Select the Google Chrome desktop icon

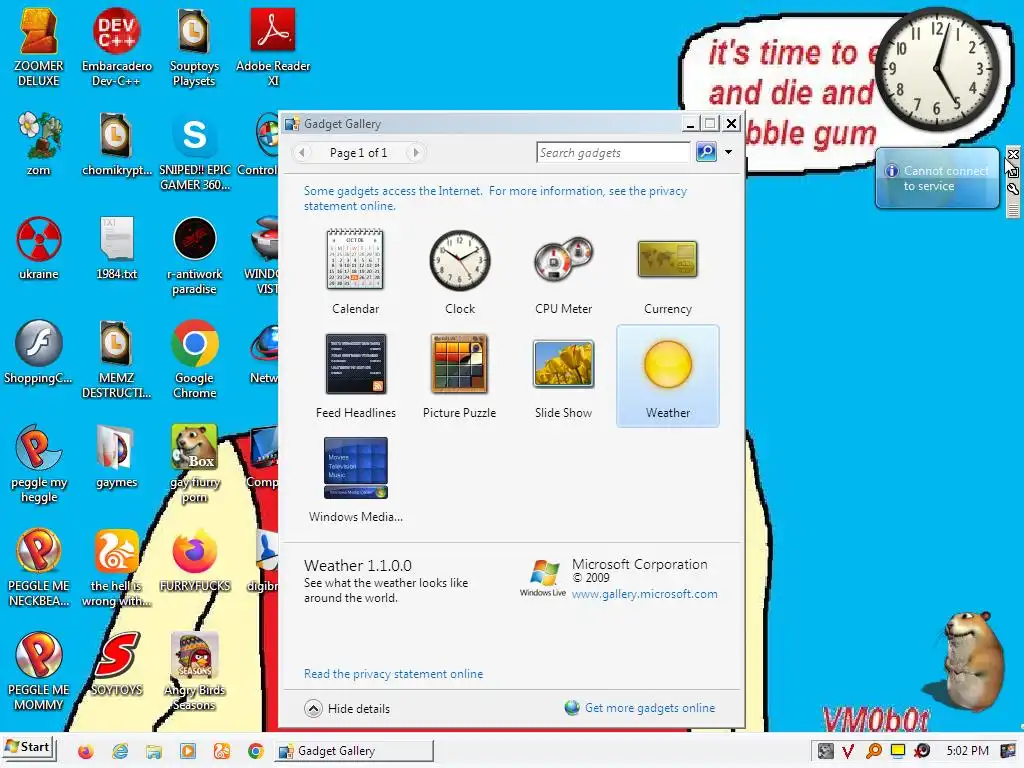194,359
